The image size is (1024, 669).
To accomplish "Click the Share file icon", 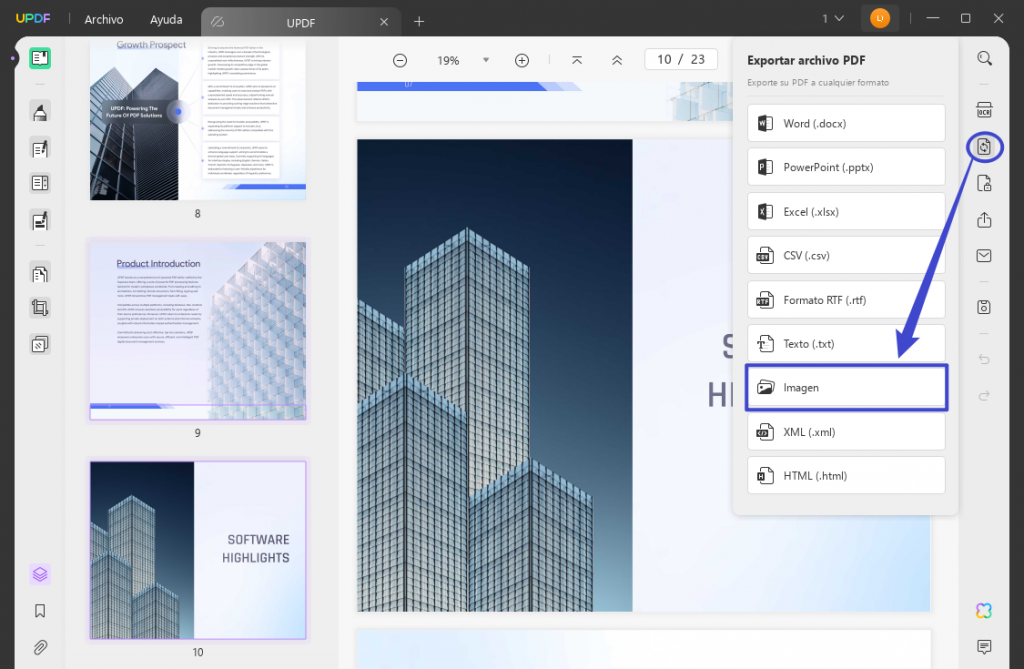I will [x=984, y=219].
